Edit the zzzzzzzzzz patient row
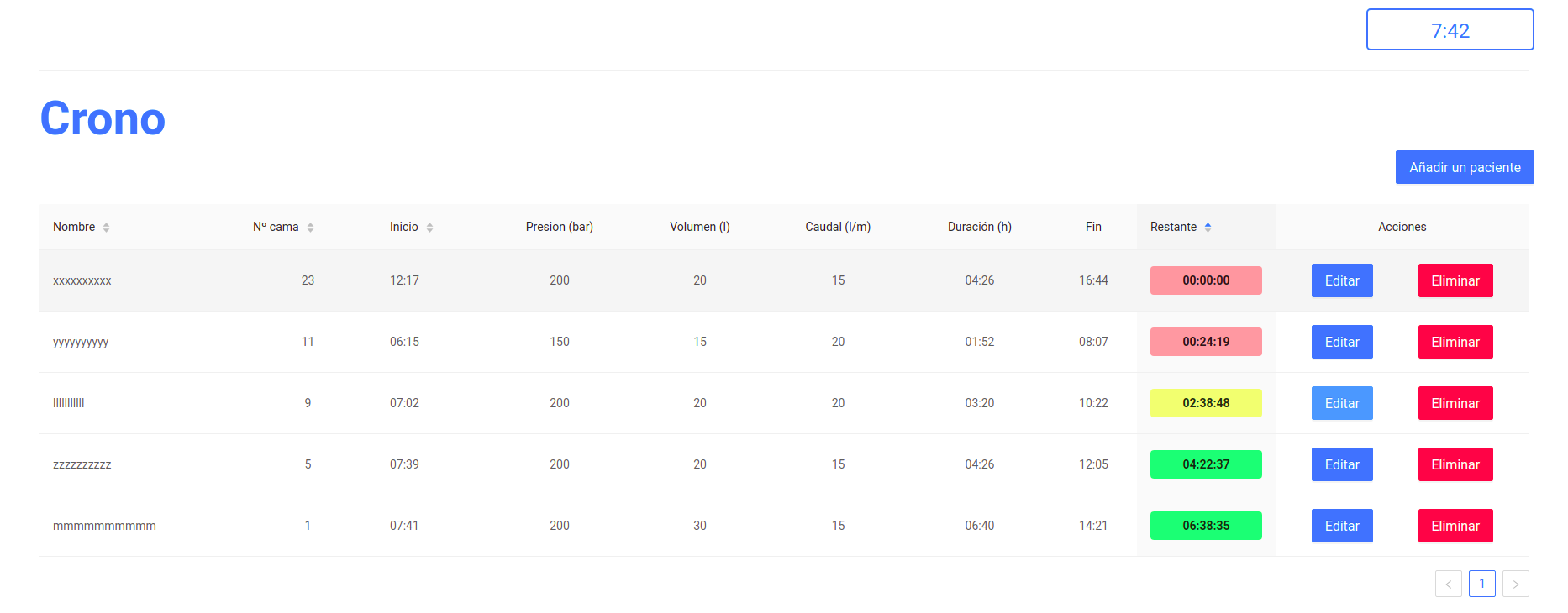 coord(1342,464)
